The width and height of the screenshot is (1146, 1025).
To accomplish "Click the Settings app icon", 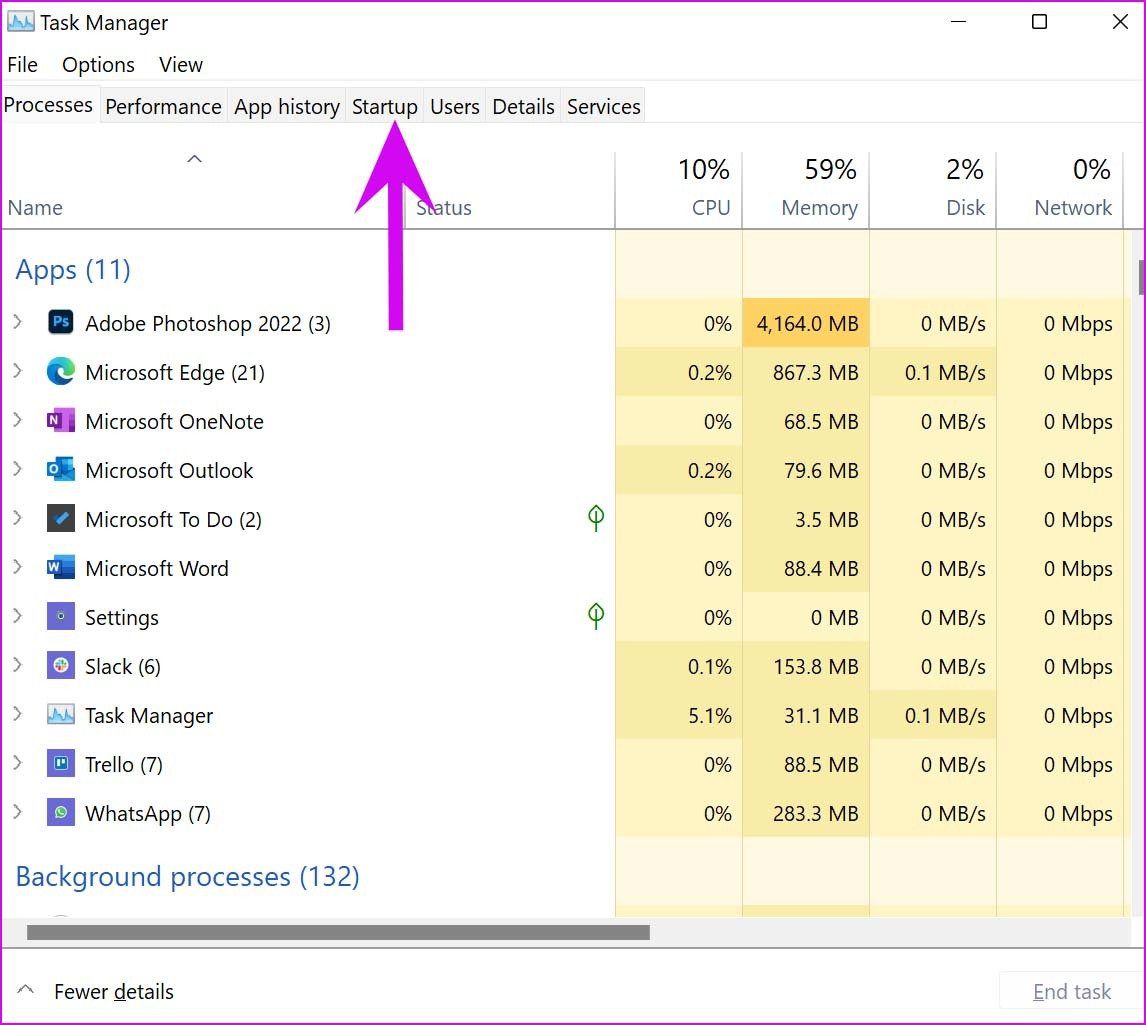I will (61, 616).
